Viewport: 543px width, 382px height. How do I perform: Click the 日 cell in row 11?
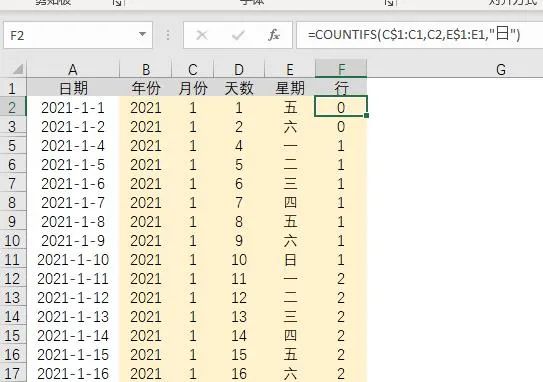(x=290, y=260)
